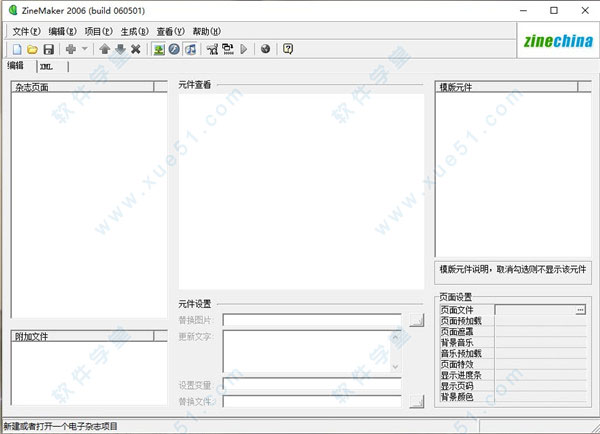Click the 元件查看 preview area
The width and height of the screenshot is (600, 434).
[x=301, y=191]
